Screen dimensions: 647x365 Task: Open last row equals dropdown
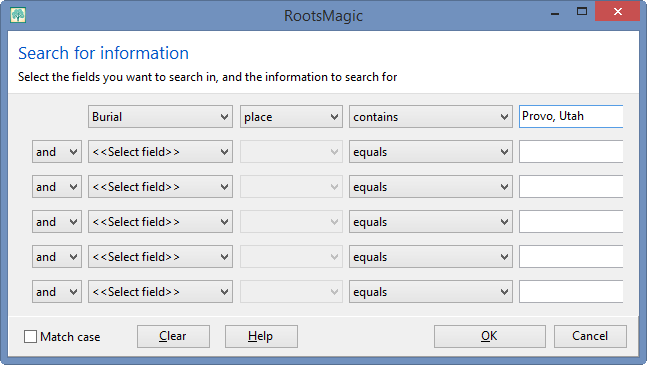coord(431,292)
